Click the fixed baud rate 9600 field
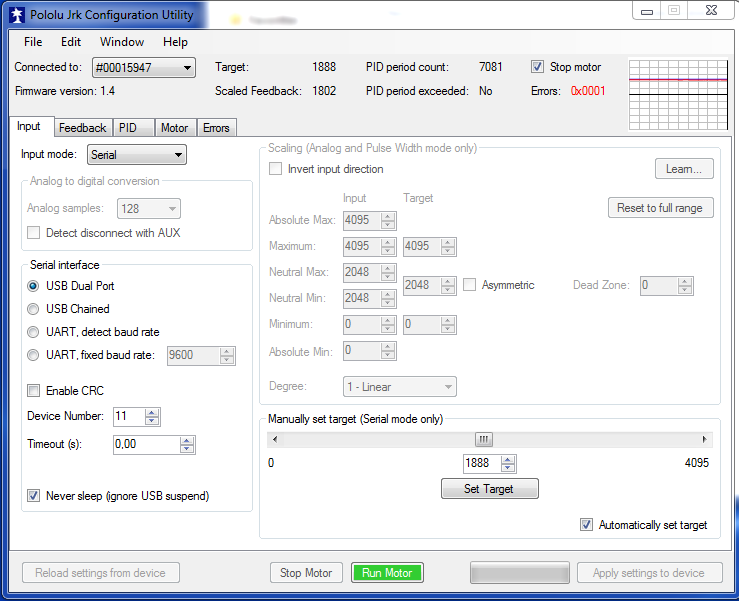The image size is (739, 601). [x=194, y=355]
